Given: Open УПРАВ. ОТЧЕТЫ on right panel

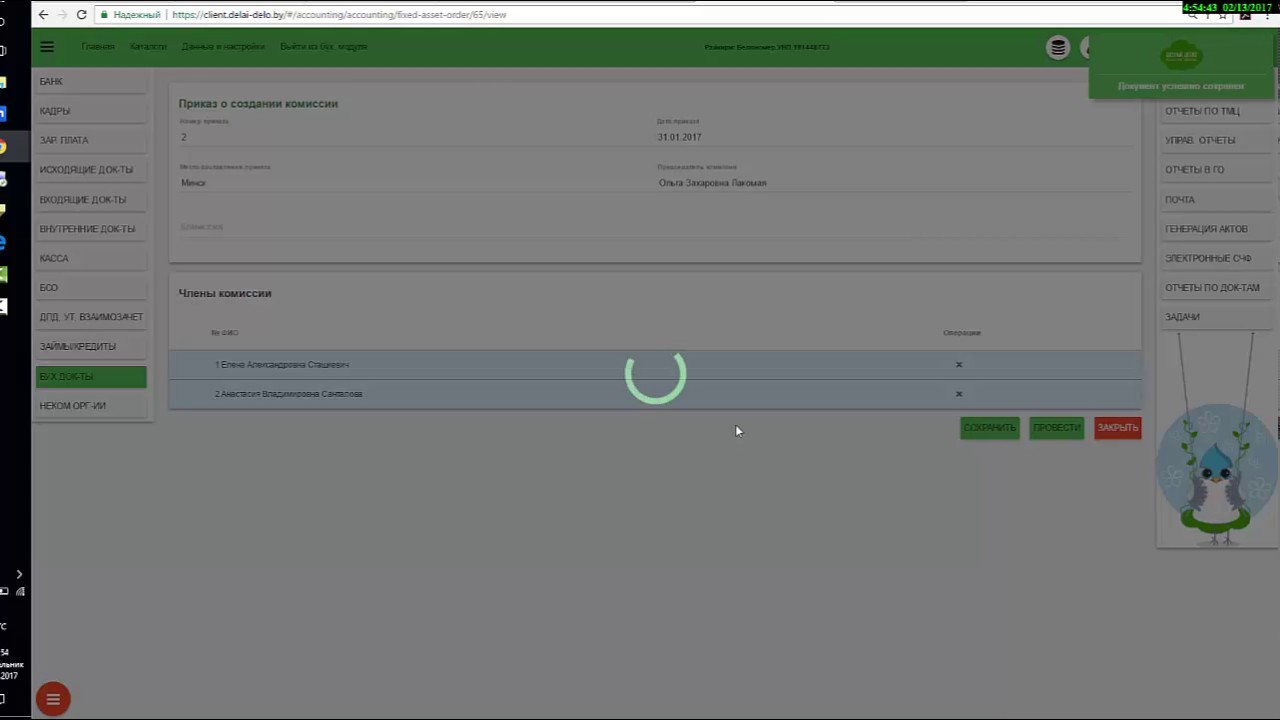Looking at the screenshot, I should 1215,140.
